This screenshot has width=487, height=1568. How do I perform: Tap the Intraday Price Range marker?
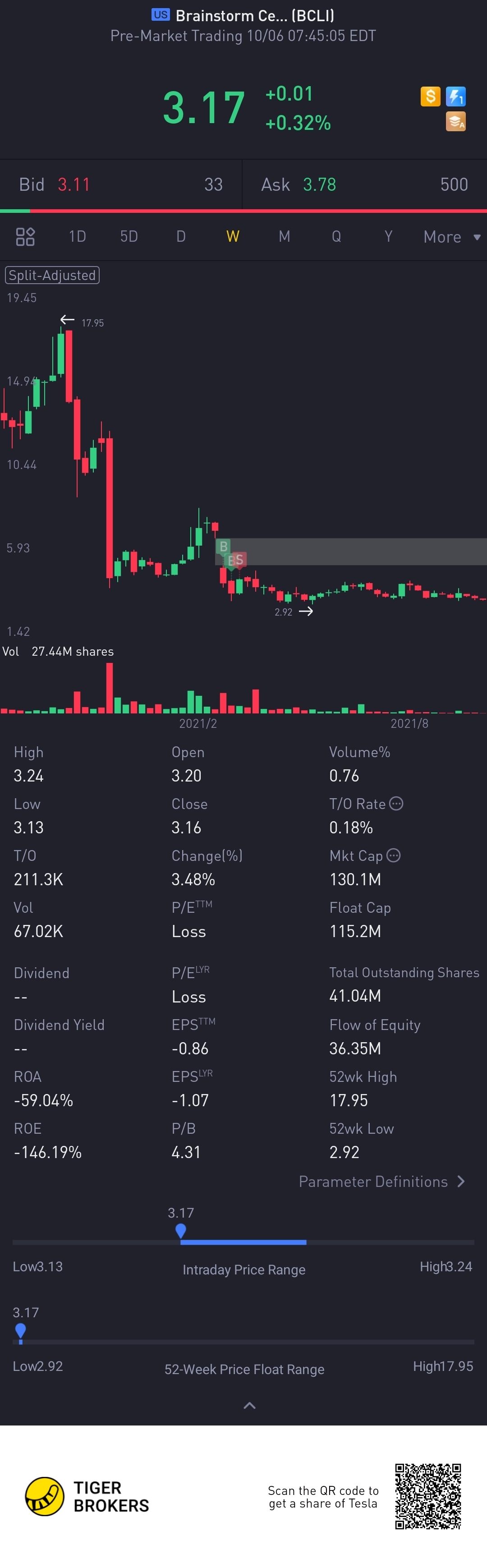pos(181,1231)
